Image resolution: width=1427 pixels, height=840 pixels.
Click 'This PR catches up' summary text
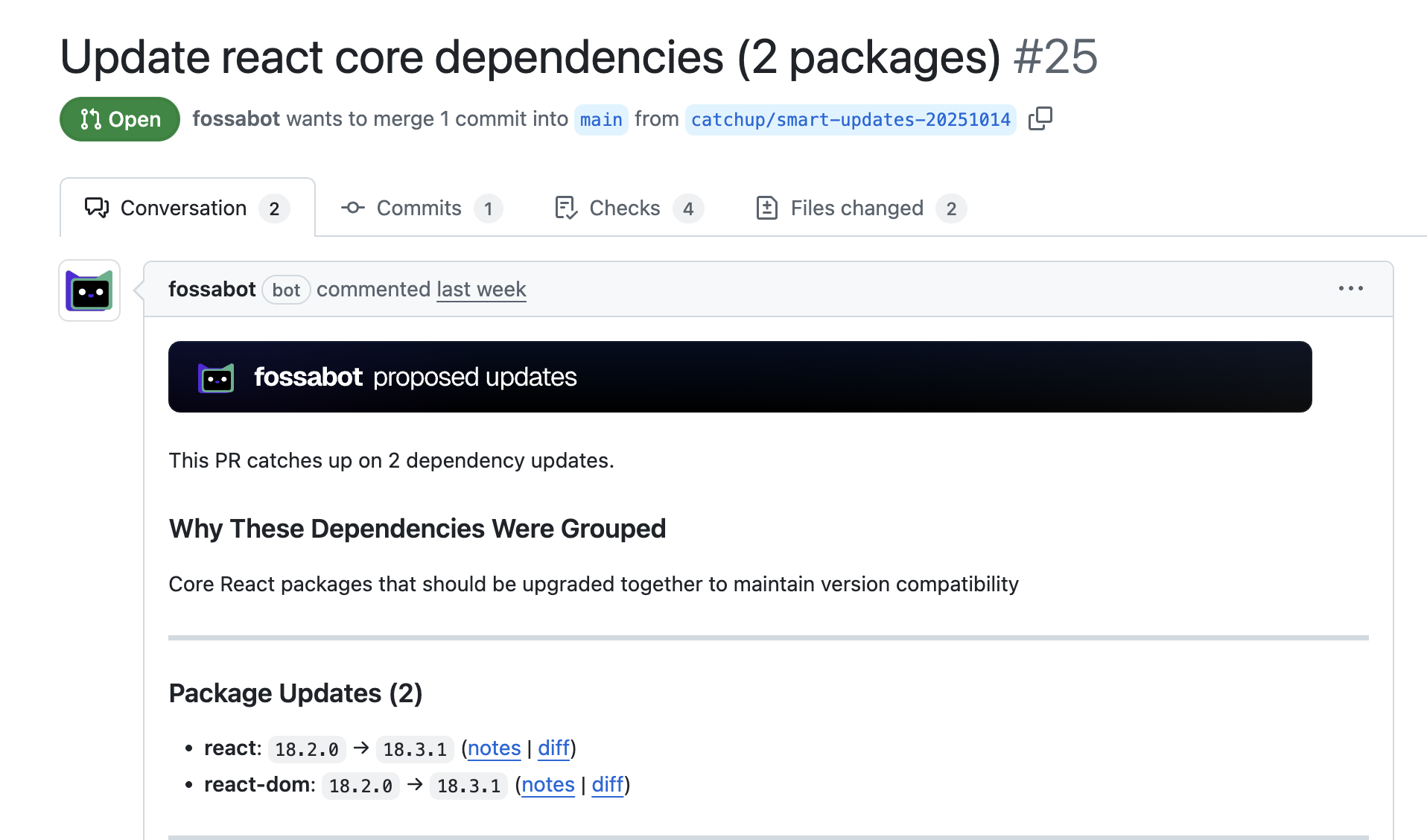tap(391, 460)
